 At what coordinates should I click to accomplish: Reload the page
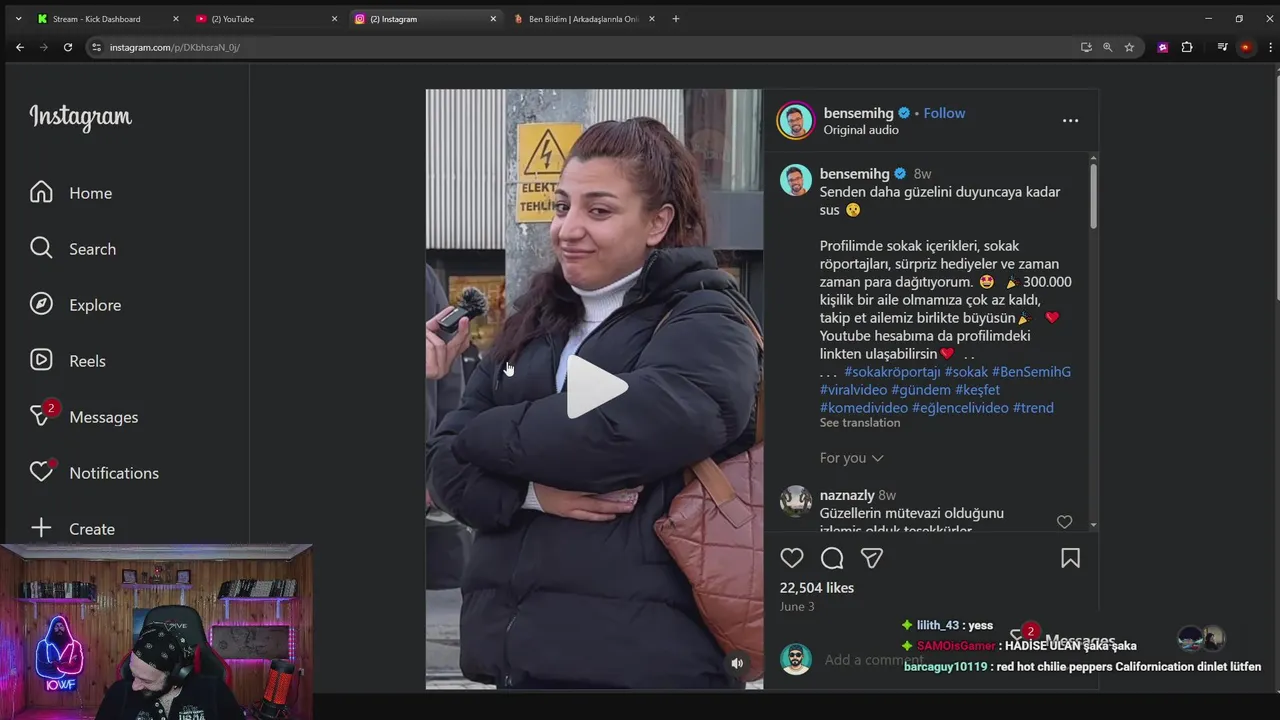(x=68, y=47)
